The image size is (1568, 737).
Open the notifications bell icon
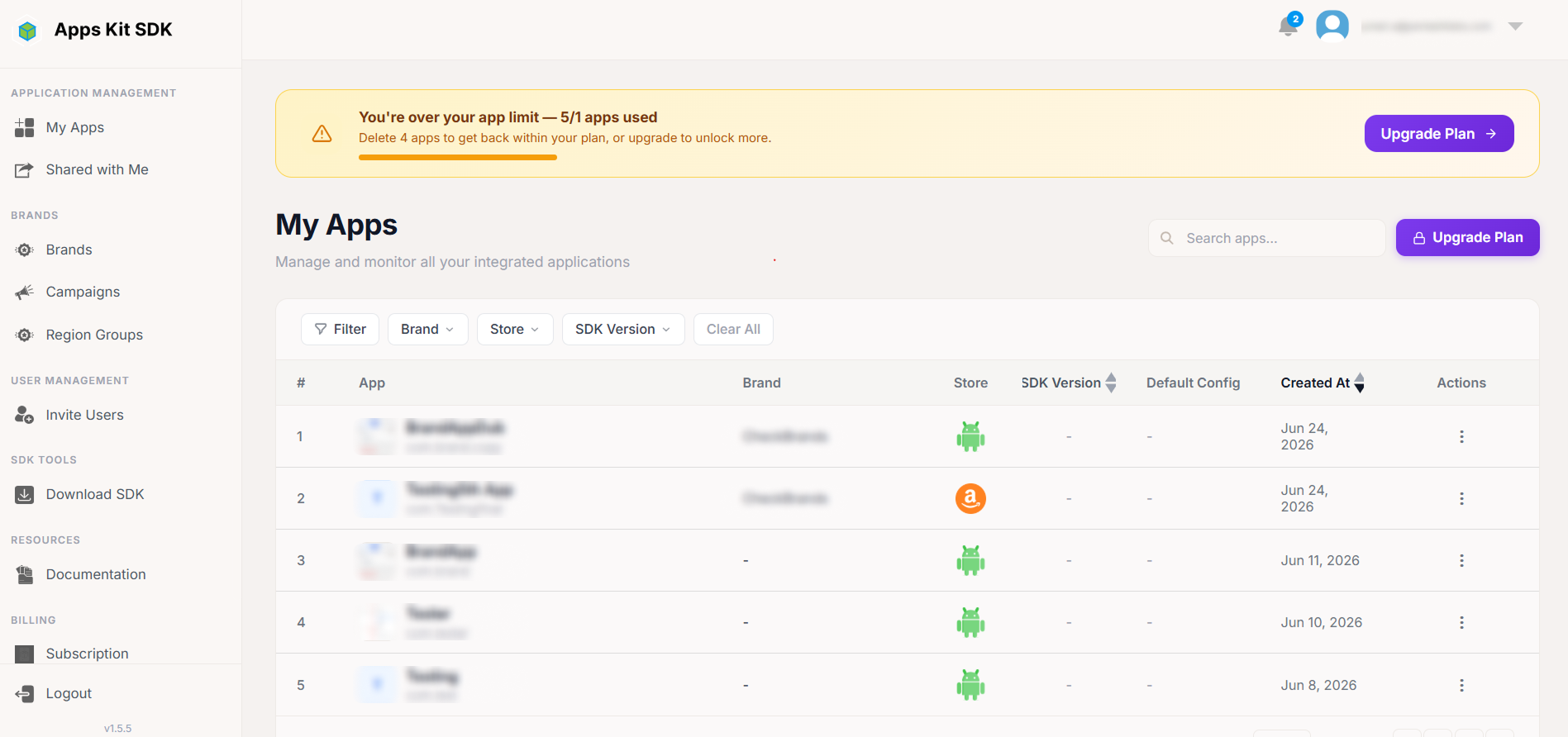(1288, 26)
